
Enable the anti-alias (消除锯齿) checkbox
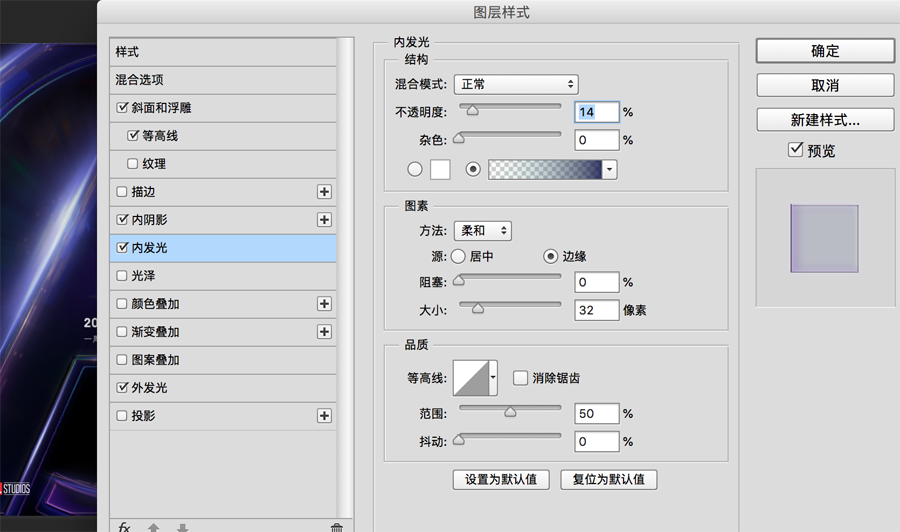point(520,378)
